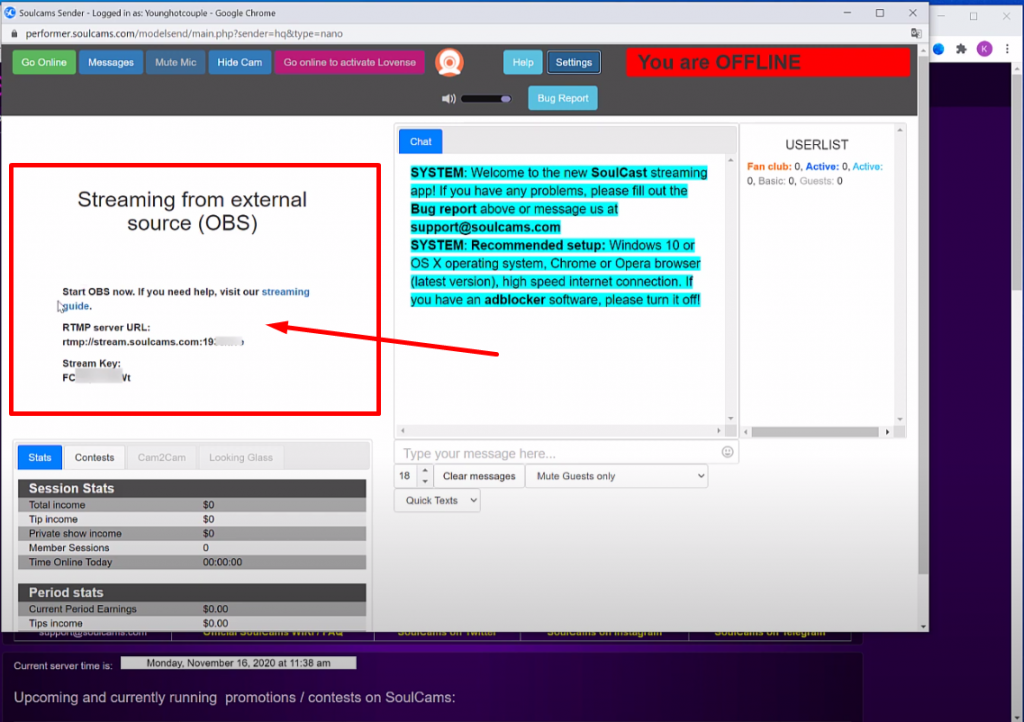Viewport: 1024px width, 722px height.
Task: Open three-dot menu in background Chrome window
Action: point(1007,48)
